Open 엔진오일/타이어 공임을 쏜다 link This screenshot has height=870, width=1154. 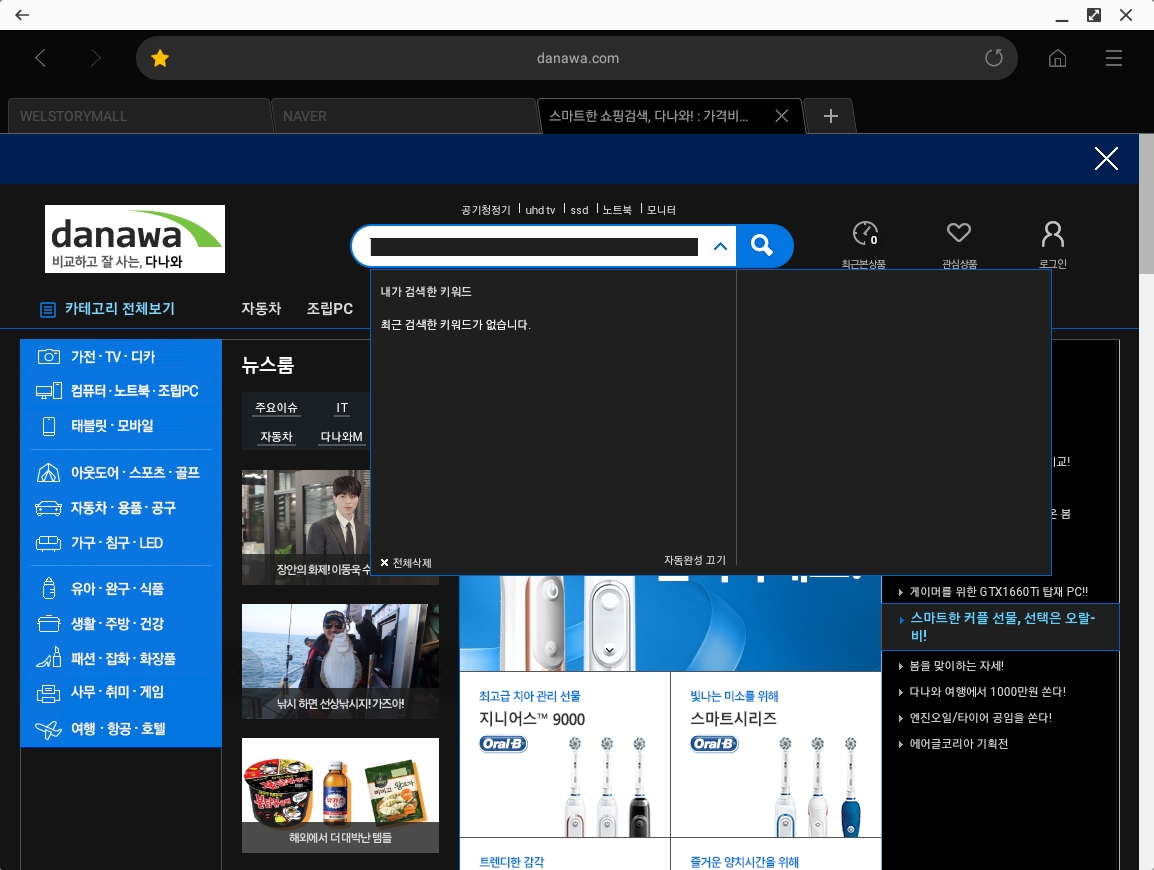pos(980,718)
